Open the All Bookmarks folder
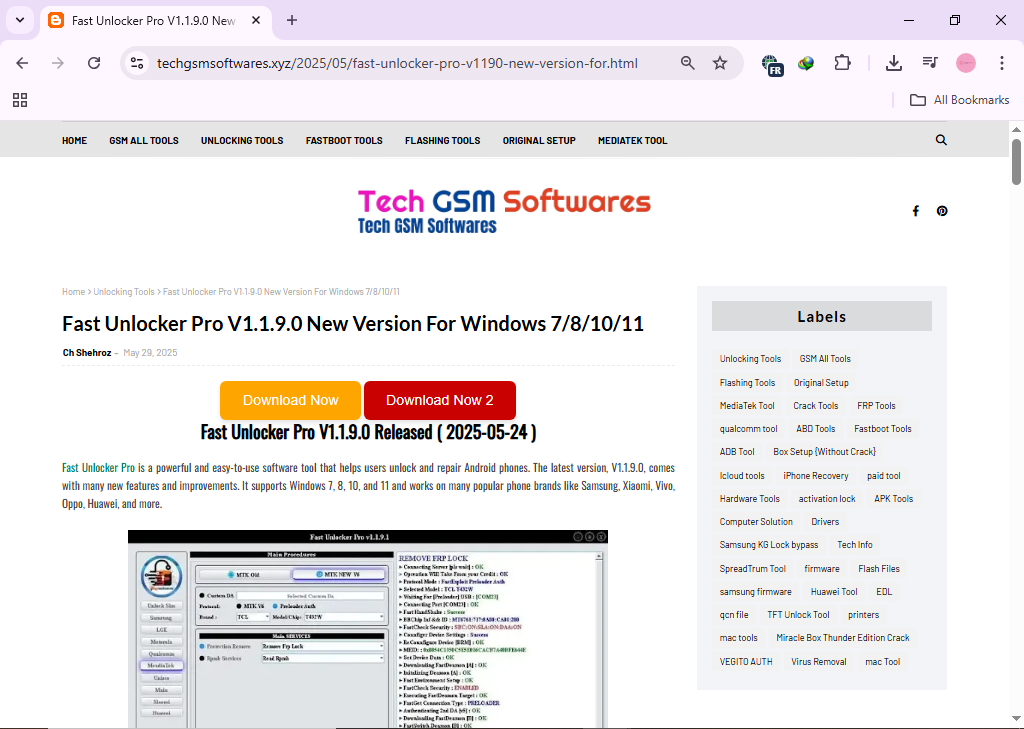The height and width of the screenshot is (729, 1024). click(959, 100)
